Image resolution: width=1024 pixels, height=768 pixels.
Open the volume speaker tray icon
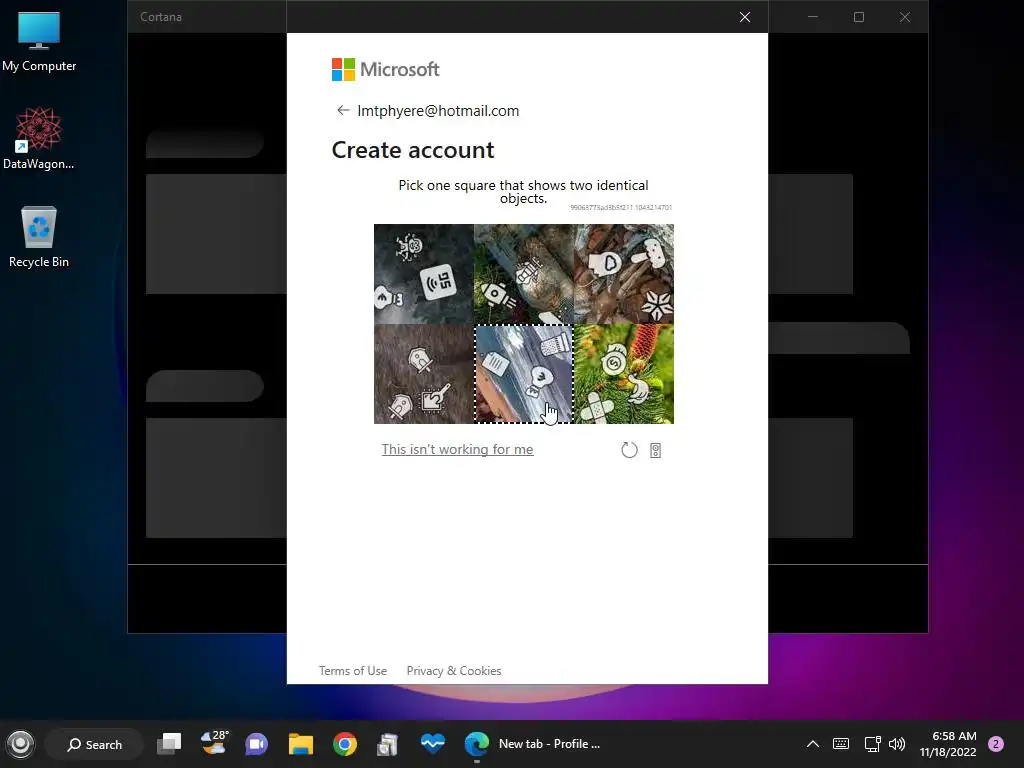[897, 744]
